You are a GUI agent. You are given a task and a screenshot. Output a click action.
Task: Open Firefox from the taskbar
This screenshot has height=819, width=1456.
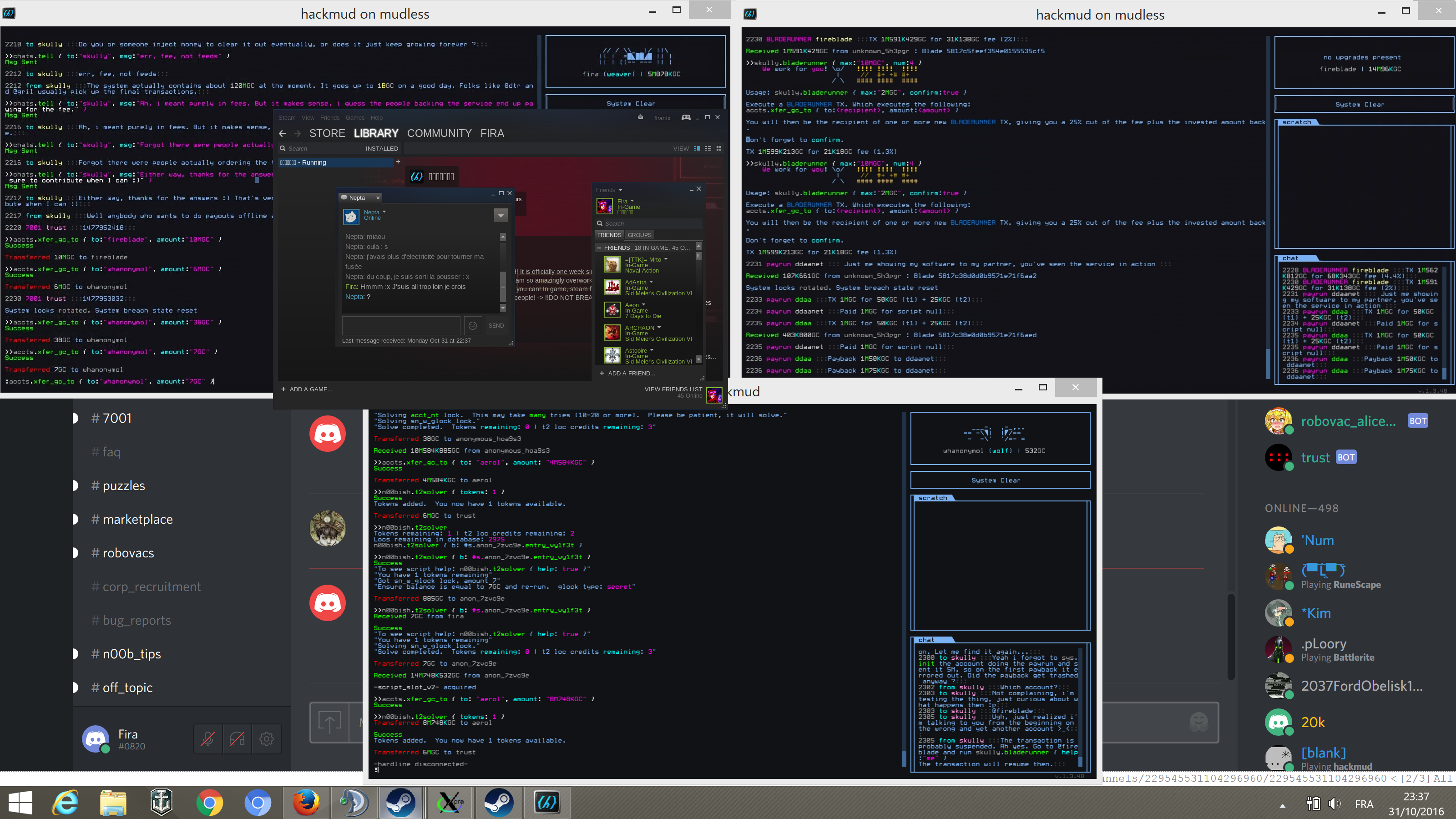[306, 802]
